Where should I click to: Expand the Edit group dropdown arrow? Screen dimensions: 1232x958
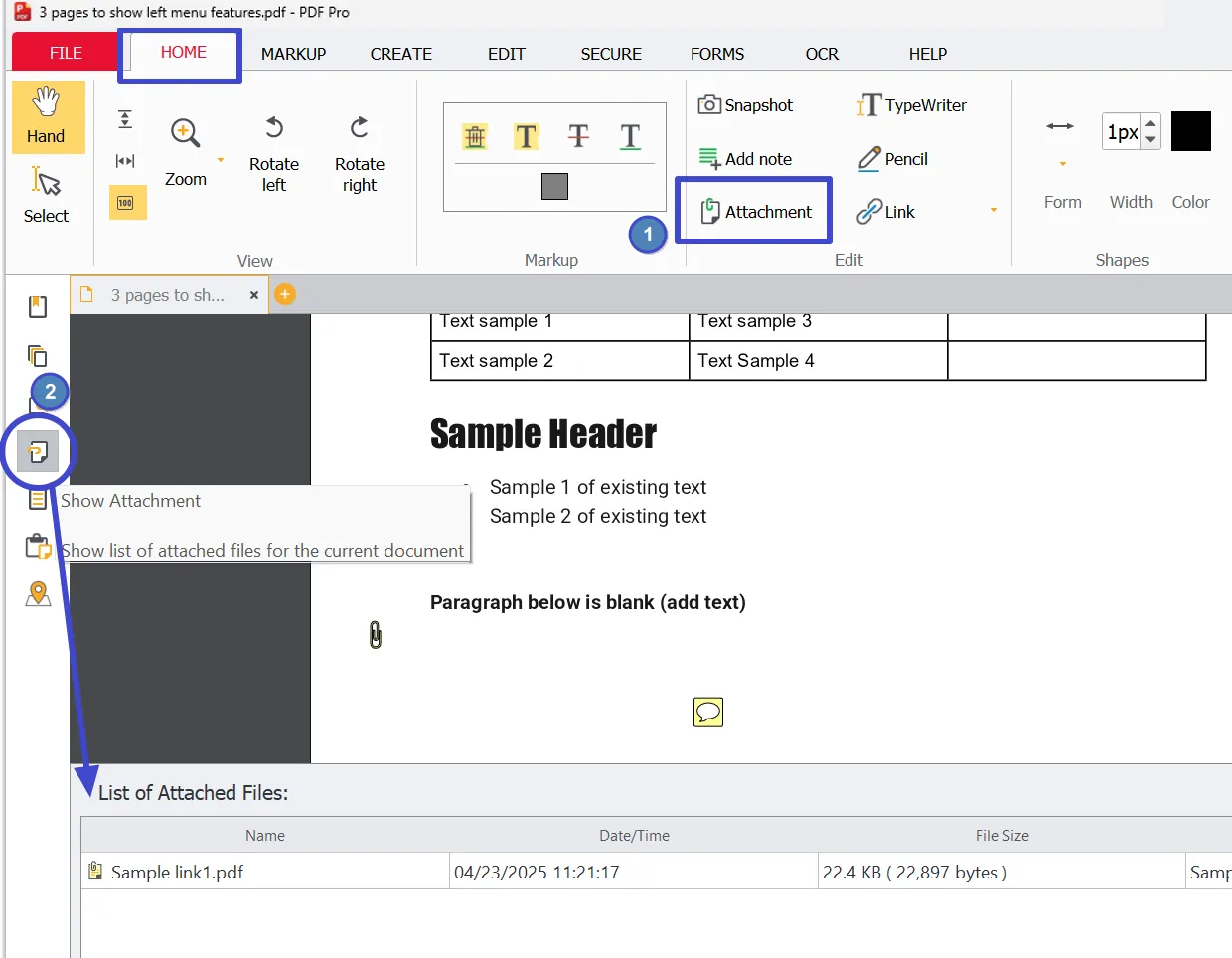(993, 210)
